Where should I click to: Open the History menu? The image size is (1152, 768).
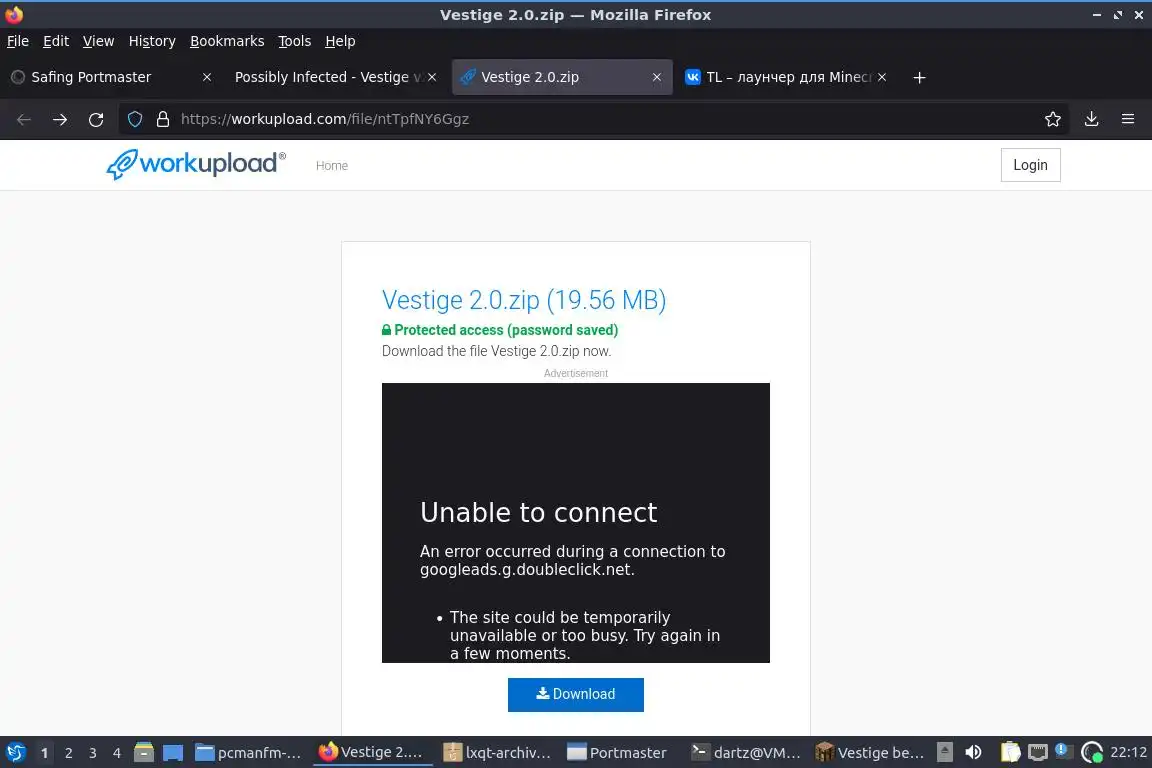tap(152, 41)
